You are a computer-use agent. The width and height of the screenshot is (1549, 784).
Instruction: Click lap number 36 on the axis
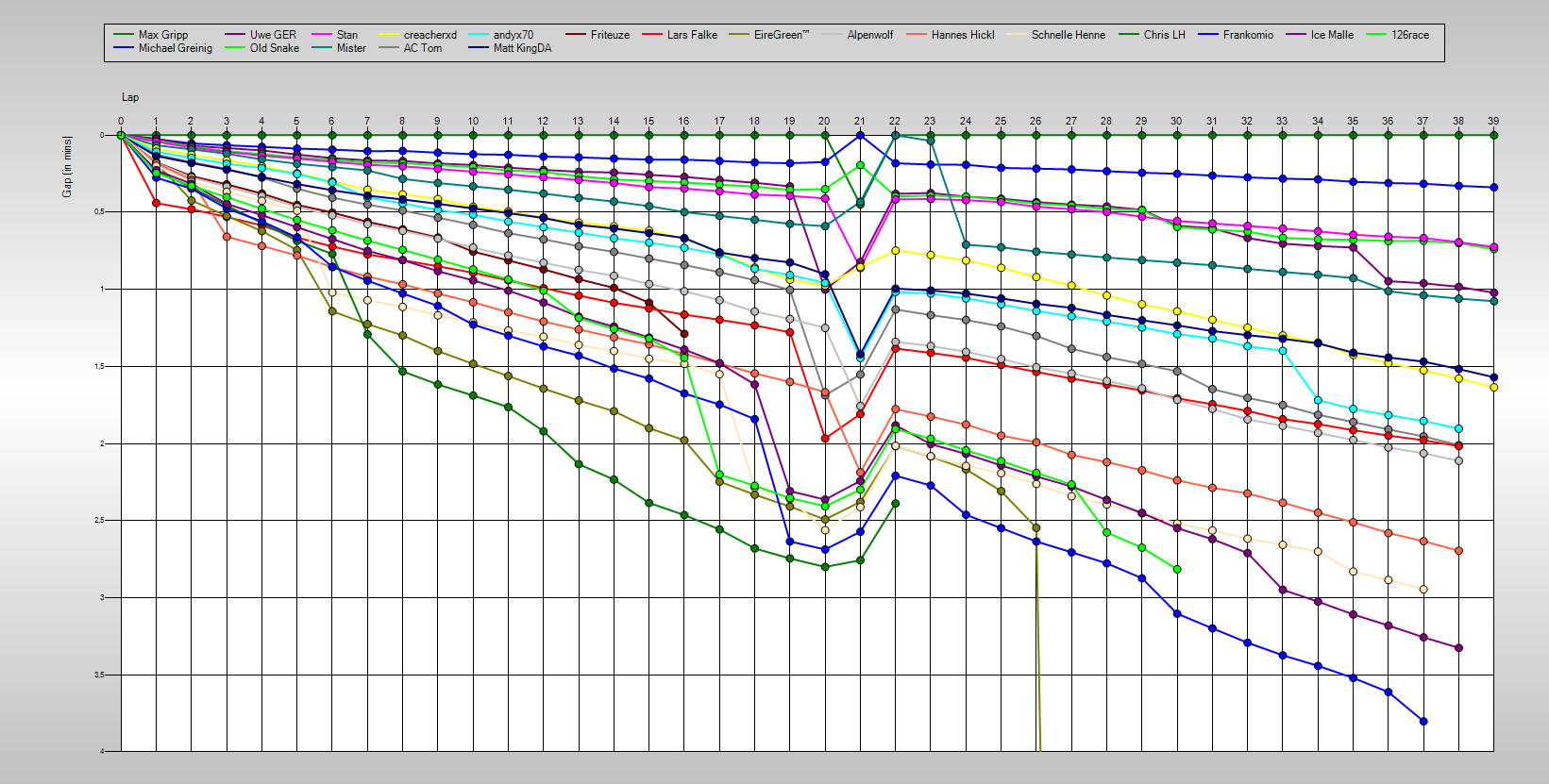(1388, 121)
